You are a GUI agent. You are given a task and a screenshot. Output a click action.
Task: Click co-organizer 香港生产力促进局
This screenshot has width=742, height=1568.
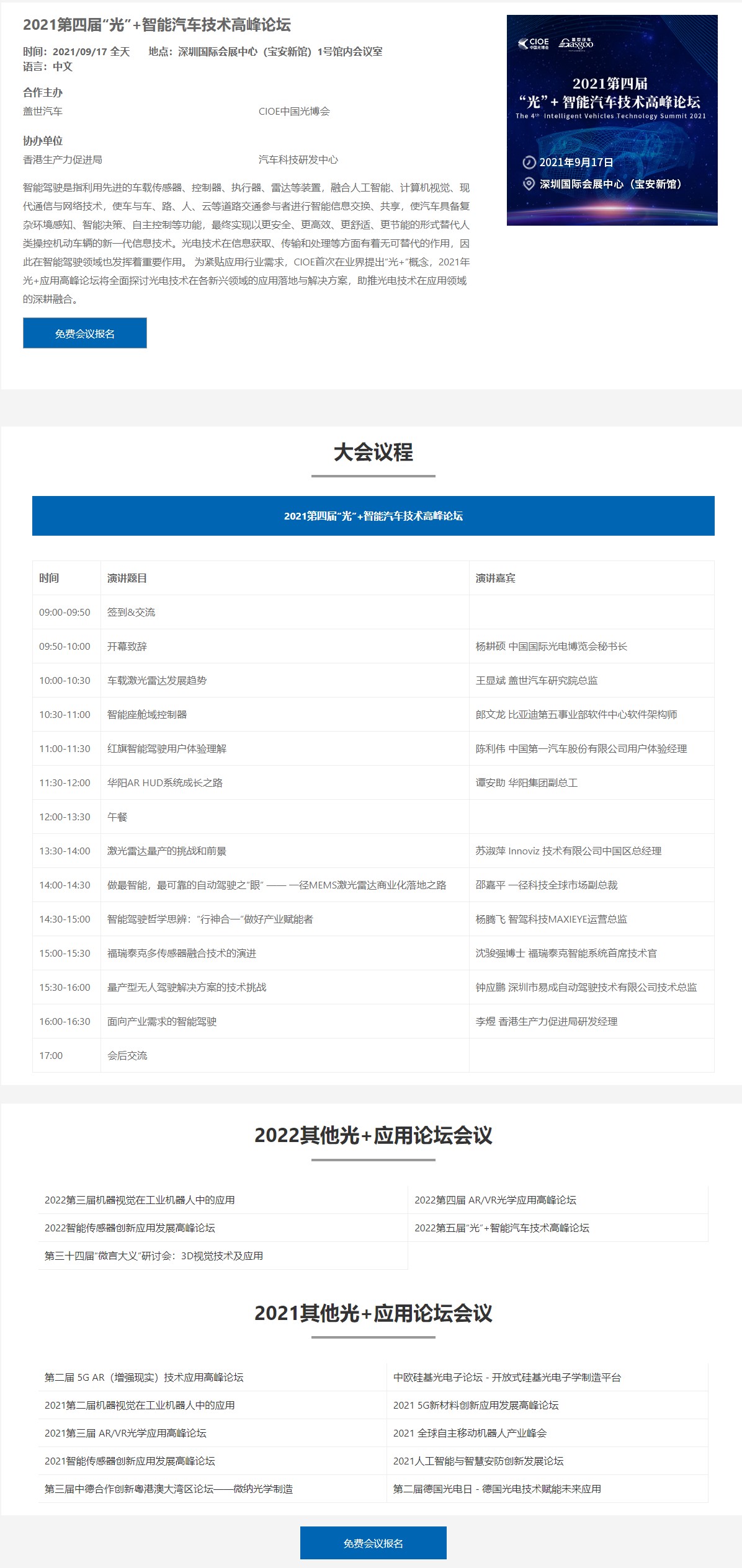(63, 159)
